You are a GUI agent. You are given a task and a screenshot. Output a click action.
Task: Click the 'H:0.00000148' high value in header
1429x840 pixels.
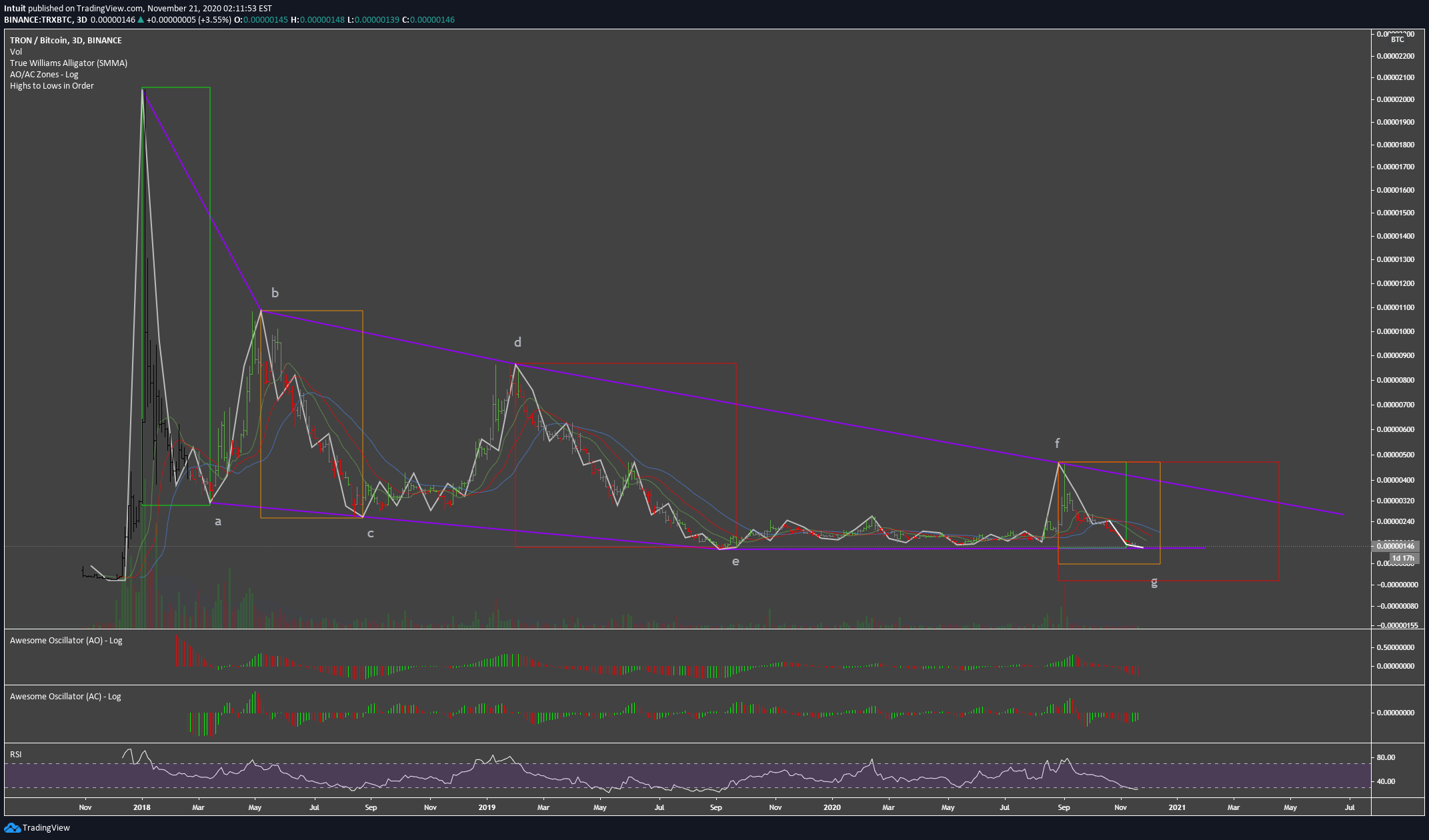pyautogui.click(x=317, y=20)
